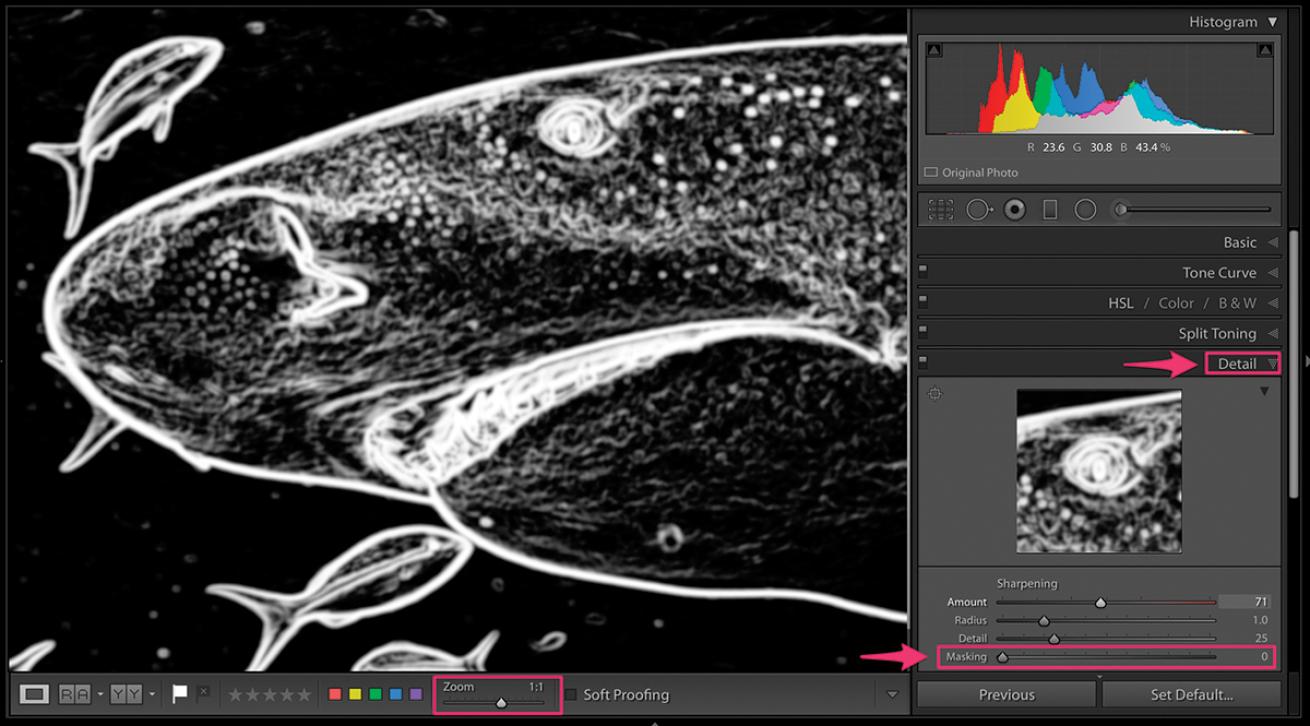Click the sharpening detail preview thumbnail
Image resolution: width=1310 pixels, height=726 pixels.
tap(1099, 471)
